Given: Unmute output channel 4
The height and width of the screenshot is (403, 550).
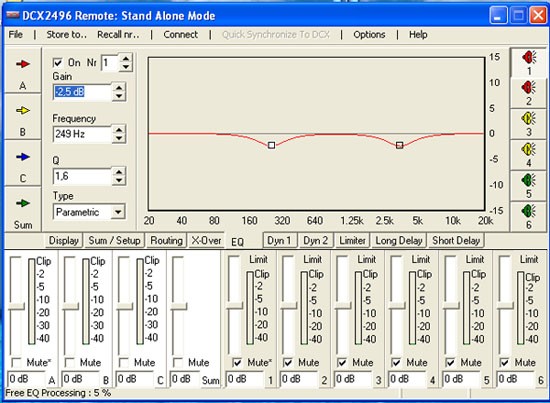Looking at the screenshot, I should [396, 362].
